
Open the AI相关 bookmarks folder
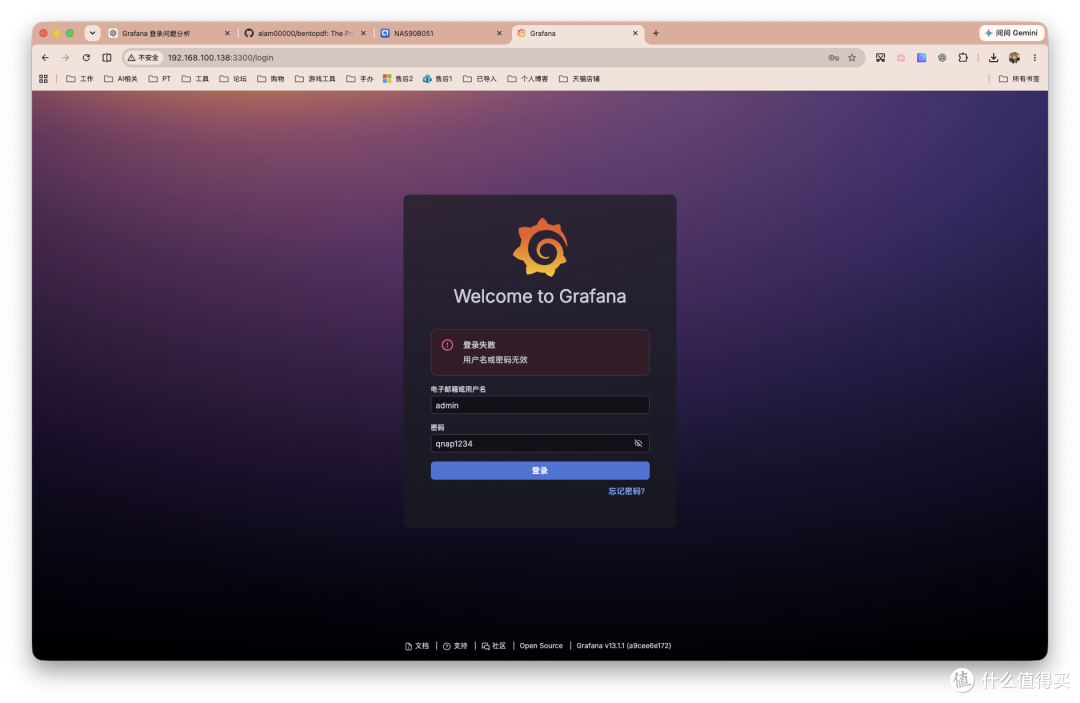coord(121,79)
